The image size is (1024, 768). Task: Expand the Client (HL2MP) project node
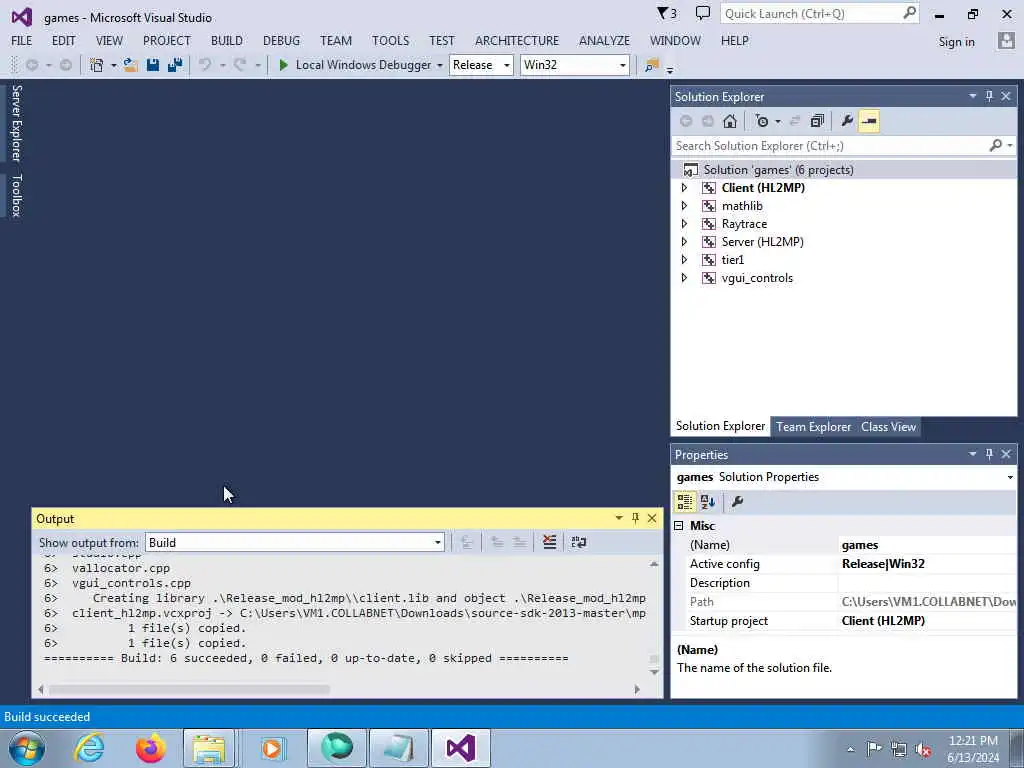pos(684,188)
